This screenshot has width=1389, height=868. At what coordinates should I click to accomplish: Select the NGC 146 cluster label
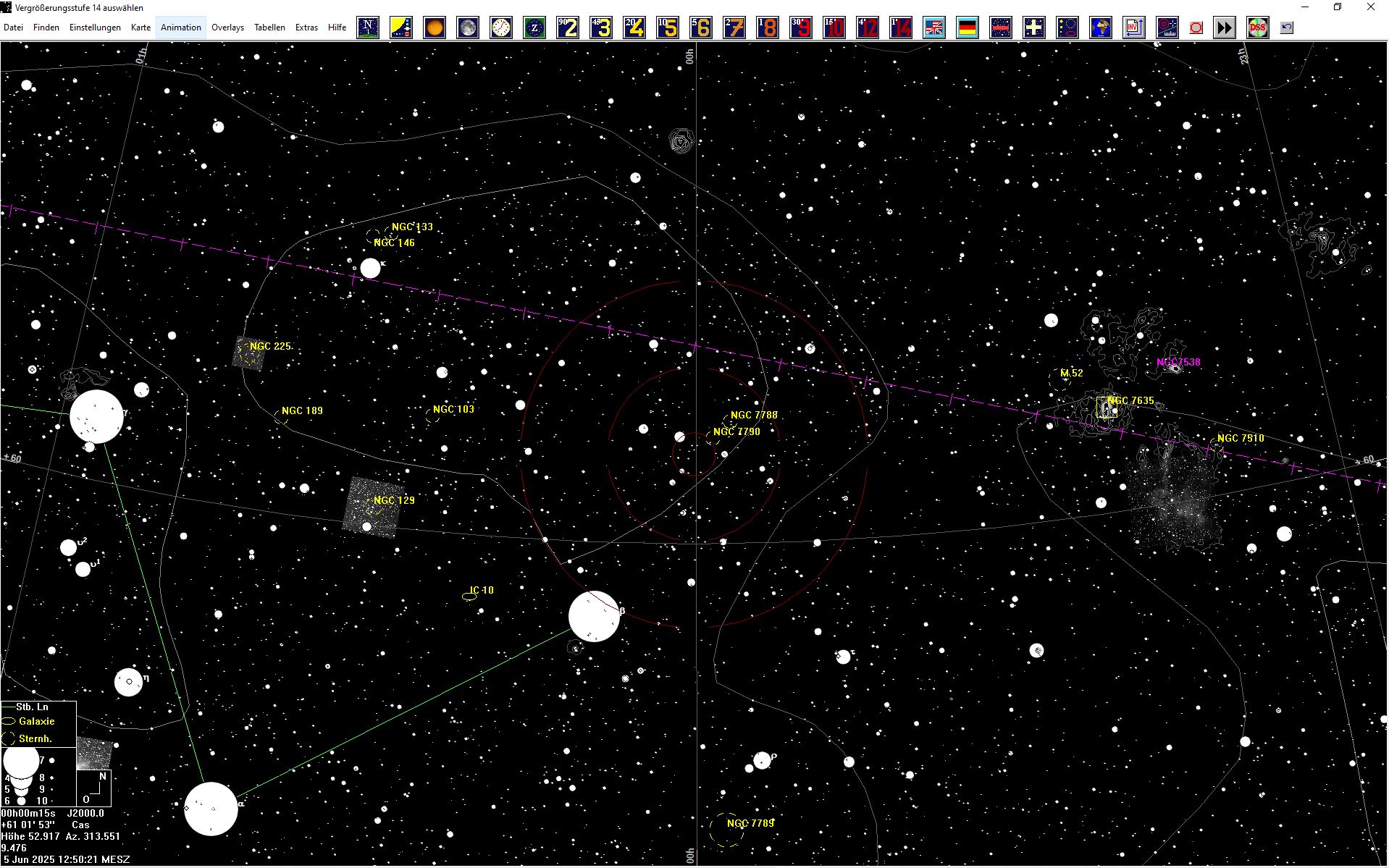click(x=394, y=243)
